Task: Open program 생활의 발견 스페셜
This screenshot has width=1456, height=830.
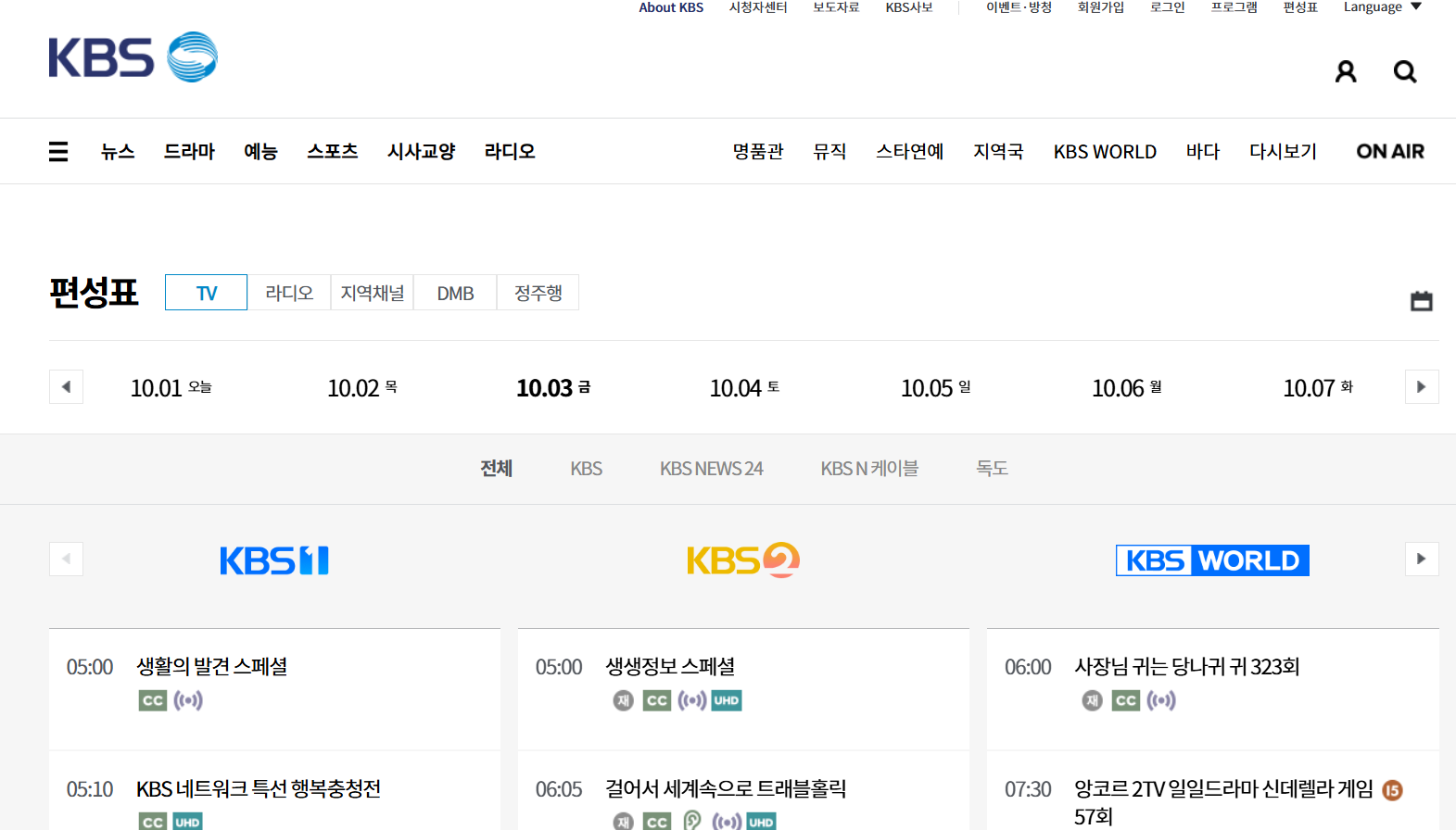Action: click(212, 667)
